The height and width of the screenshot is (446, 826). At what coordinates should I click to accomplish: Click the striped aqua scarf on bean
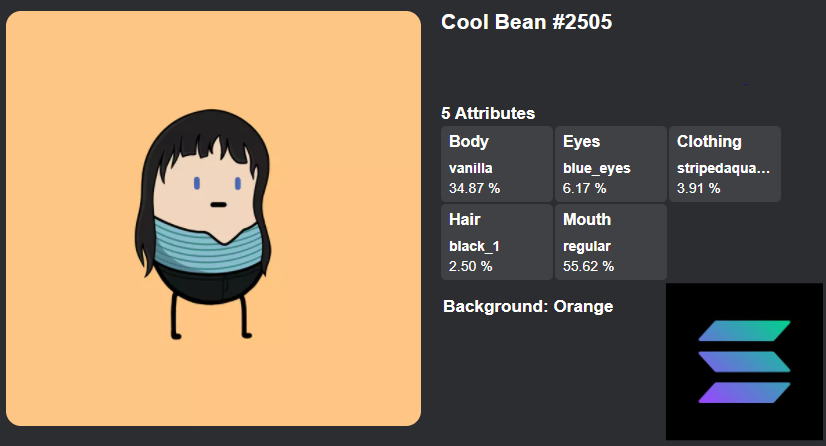(207, 246)
